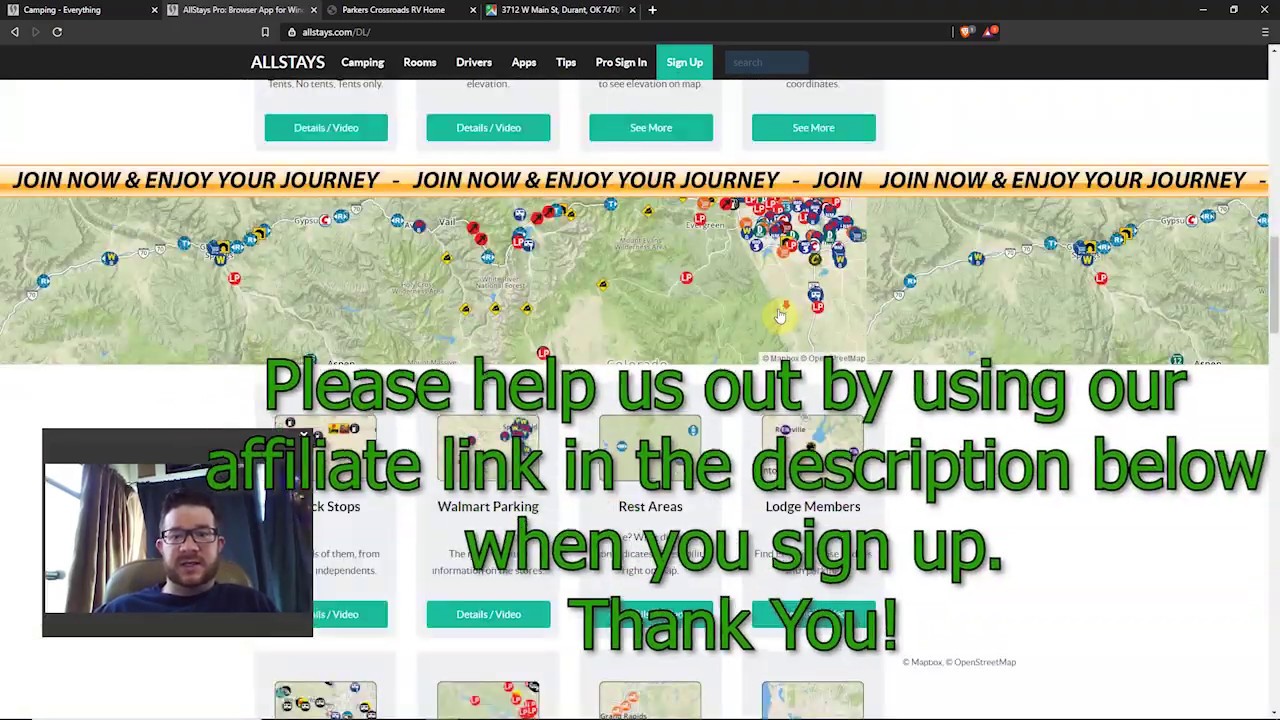Close the AllStays Pro Browser App tab
The height and width of the screenshot is (720, 1280).
(x=314, y=10)
